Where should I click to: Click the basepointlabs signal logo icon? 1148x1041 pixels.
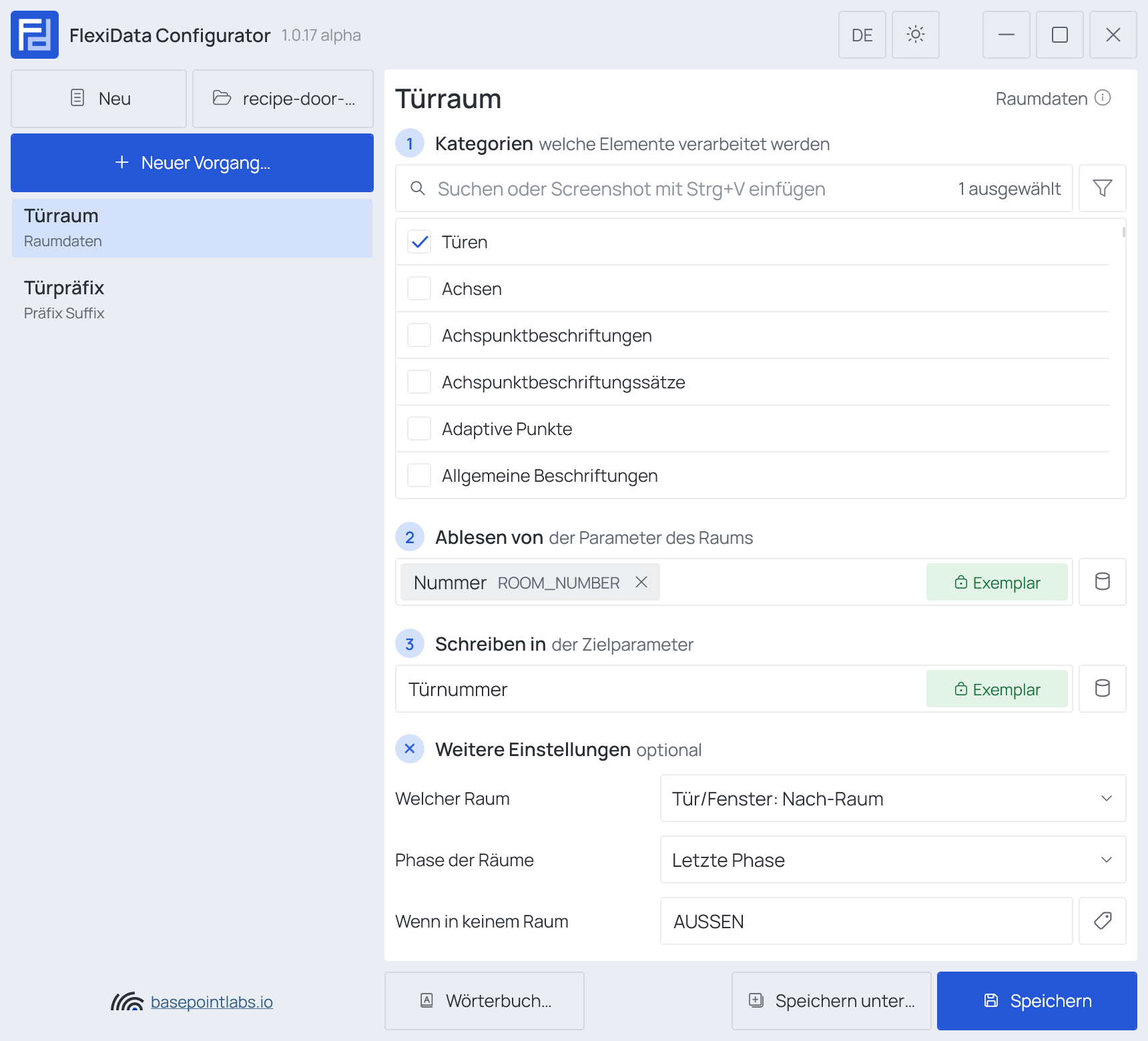[127, 1001]
